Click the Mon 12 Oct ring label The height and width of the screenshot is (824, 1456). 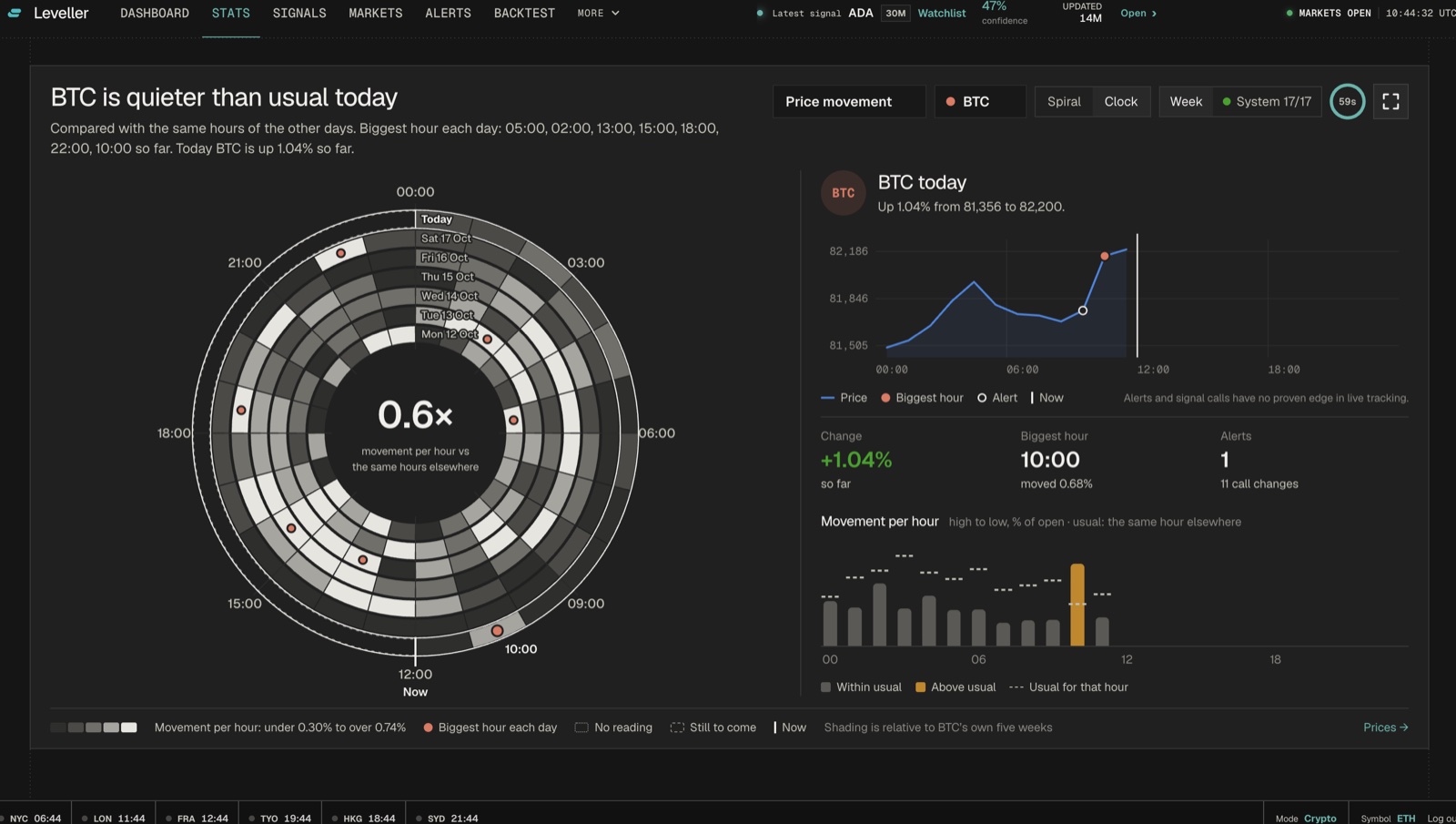click(x=450, y=334)
